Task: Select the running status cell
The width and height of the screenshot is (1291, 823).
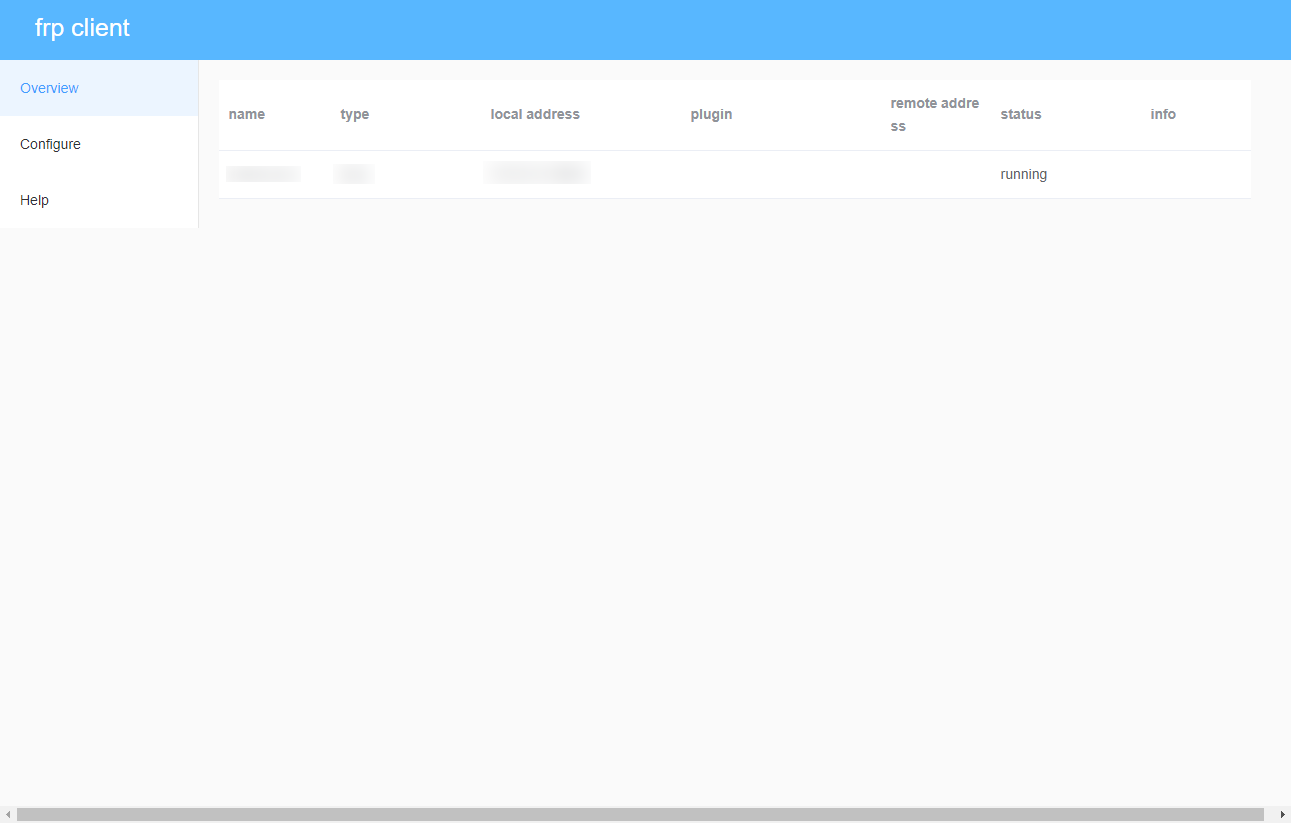Action: (x=1024, y=174)
